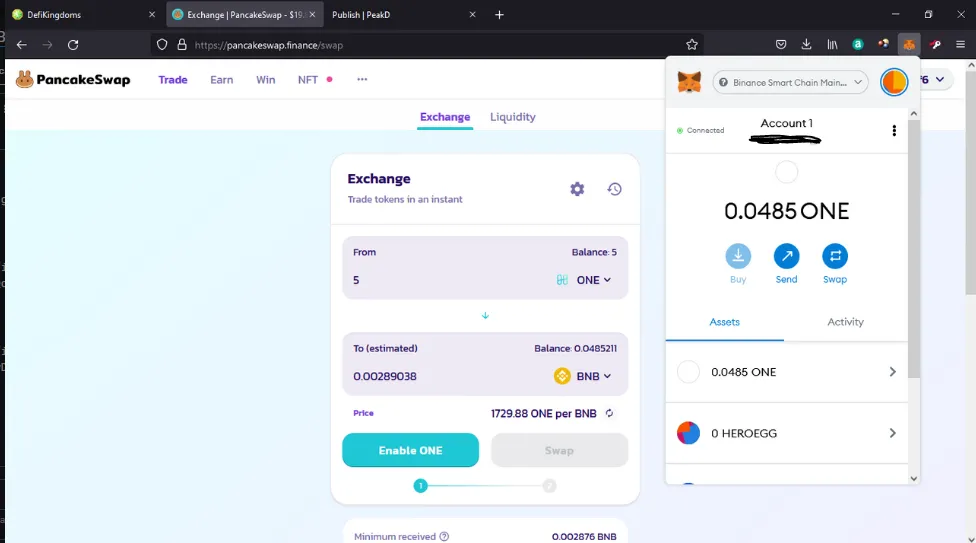Image resolution: width=976 pixels, height=543 pixels.
Task: Click the MetaMask Send icon
Action: point(786,256)
